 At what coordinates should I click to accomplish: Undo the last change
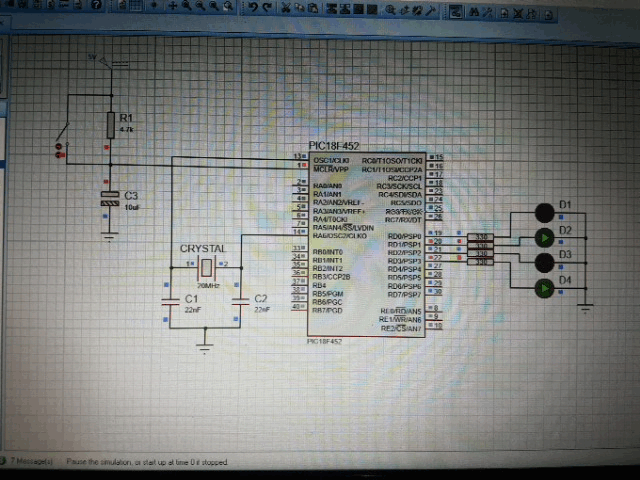(x=253, y=7)
